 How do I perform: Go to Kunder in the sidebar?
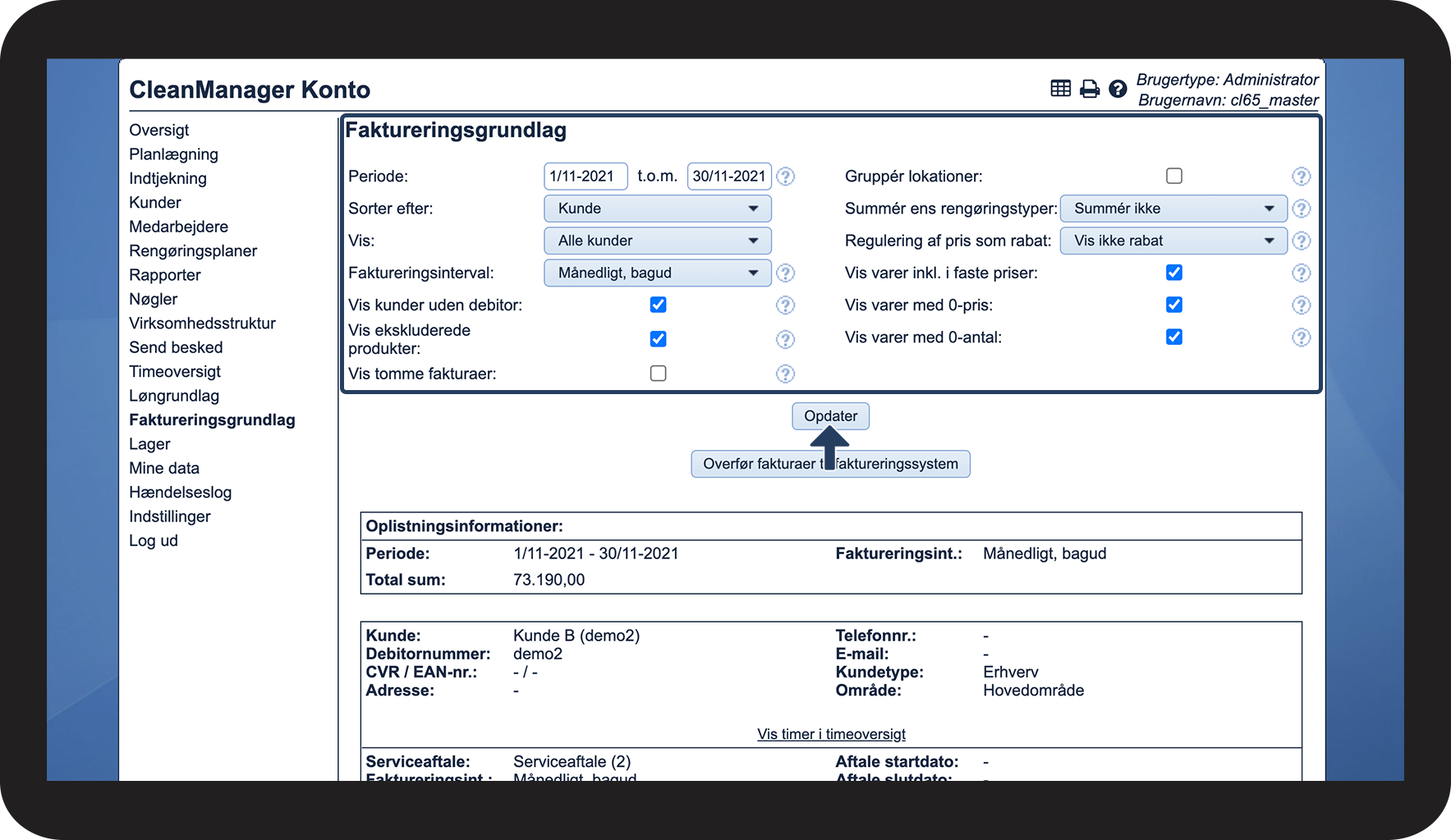(x=155, y=203)
